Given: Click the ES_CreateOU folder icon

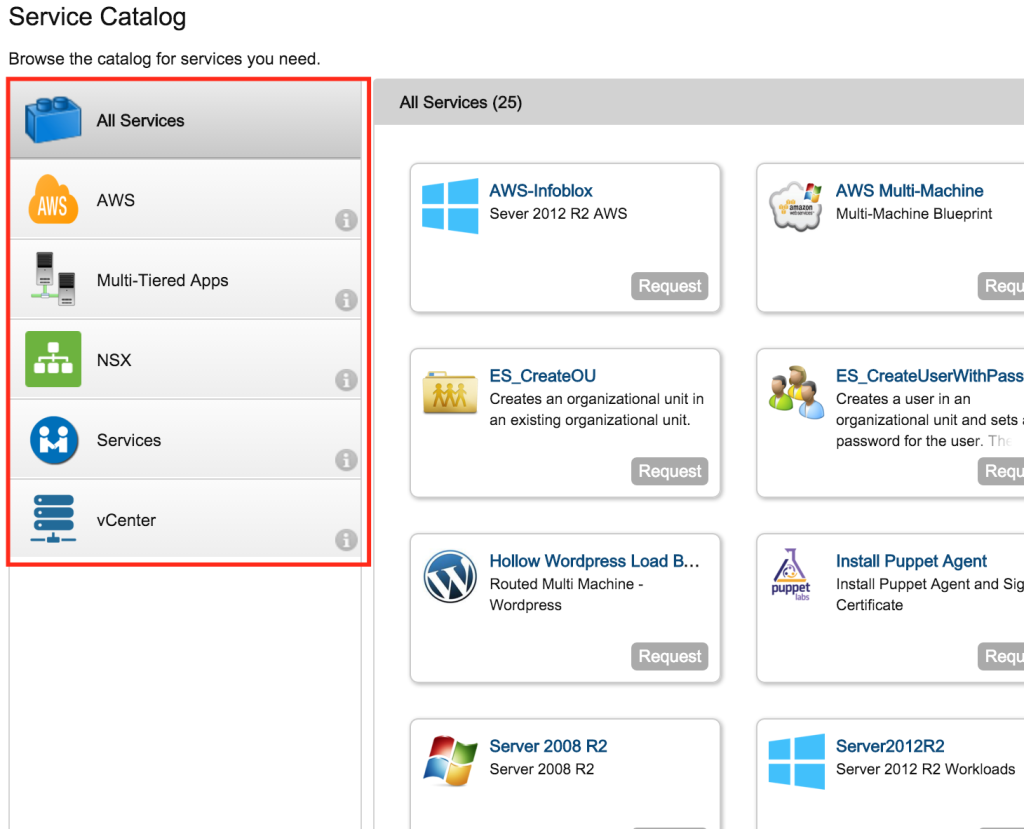Looking at the screenshot, I should (450, 392).
